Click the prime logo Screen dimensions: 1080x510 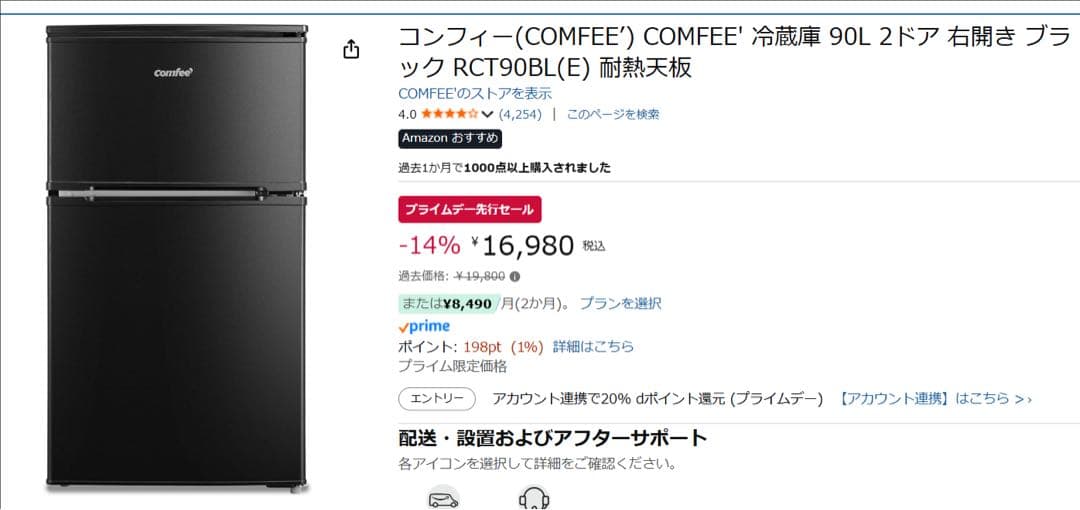pyautogui.click(x=424, y=326)
